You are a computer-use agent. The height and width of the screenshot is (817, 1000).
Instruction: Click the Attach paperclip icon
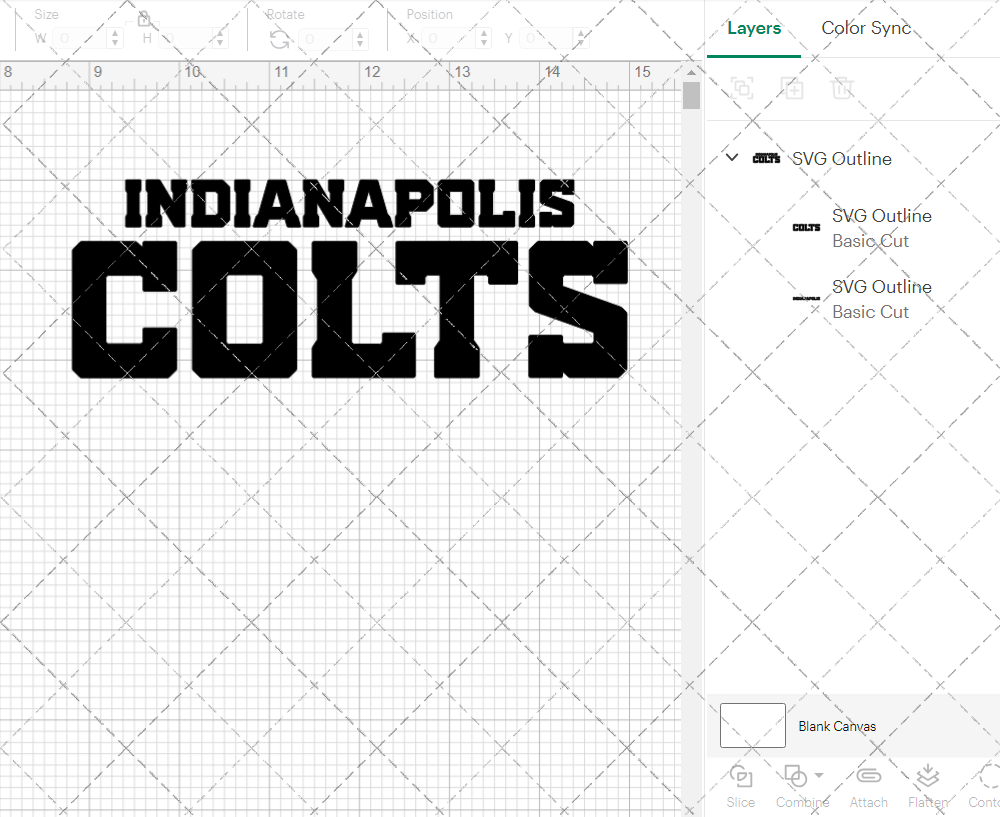coord(868,777)
